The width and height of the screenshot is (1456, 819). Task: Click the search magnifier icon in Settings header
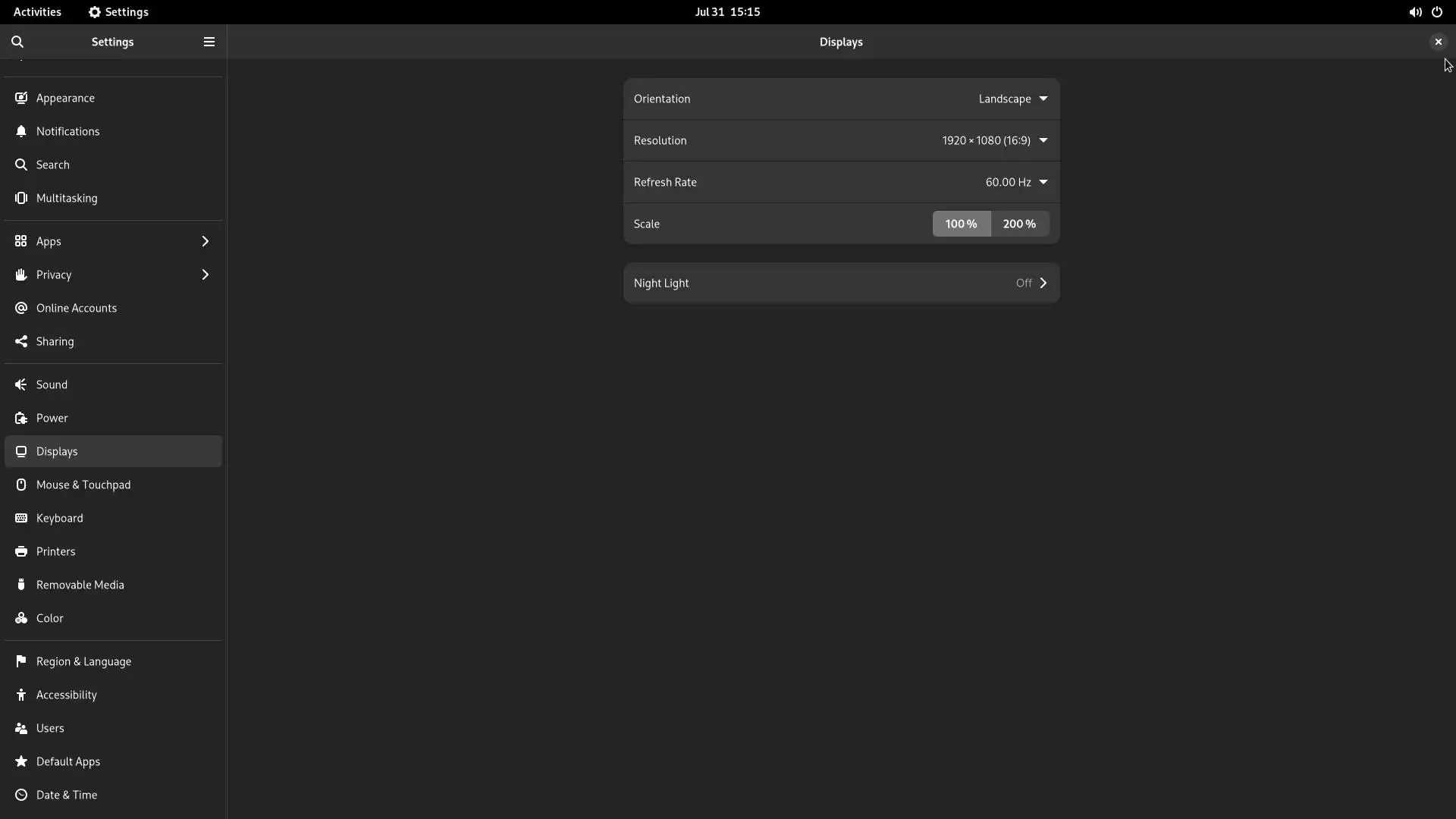pyautogui.click(x=17, y=42)
